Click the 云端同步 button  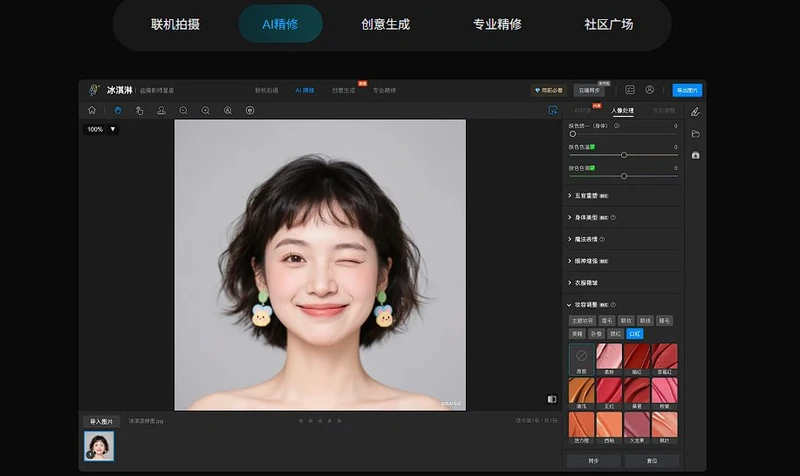[x=589, y=90]
